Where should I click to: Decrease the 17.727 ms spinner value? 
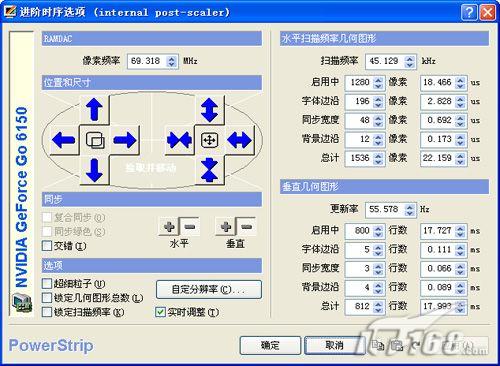(x=460, y=234)
